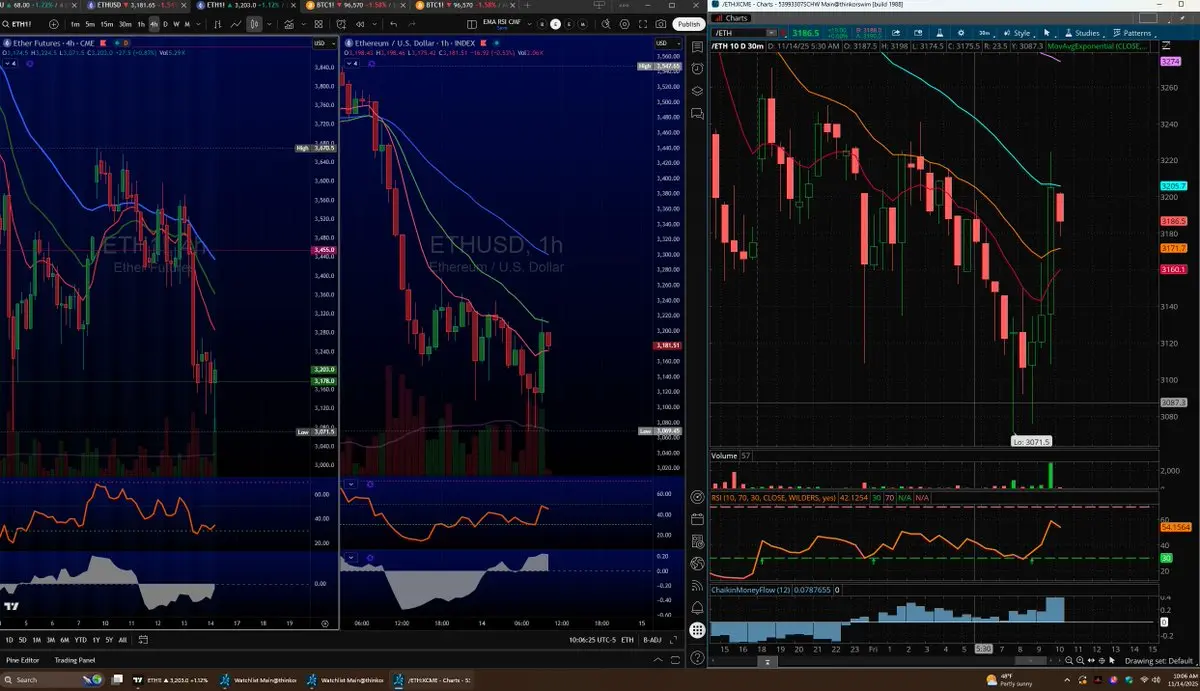Open the new browser tab plus button
Screen dimensions: 1200x691
point(528,6)
